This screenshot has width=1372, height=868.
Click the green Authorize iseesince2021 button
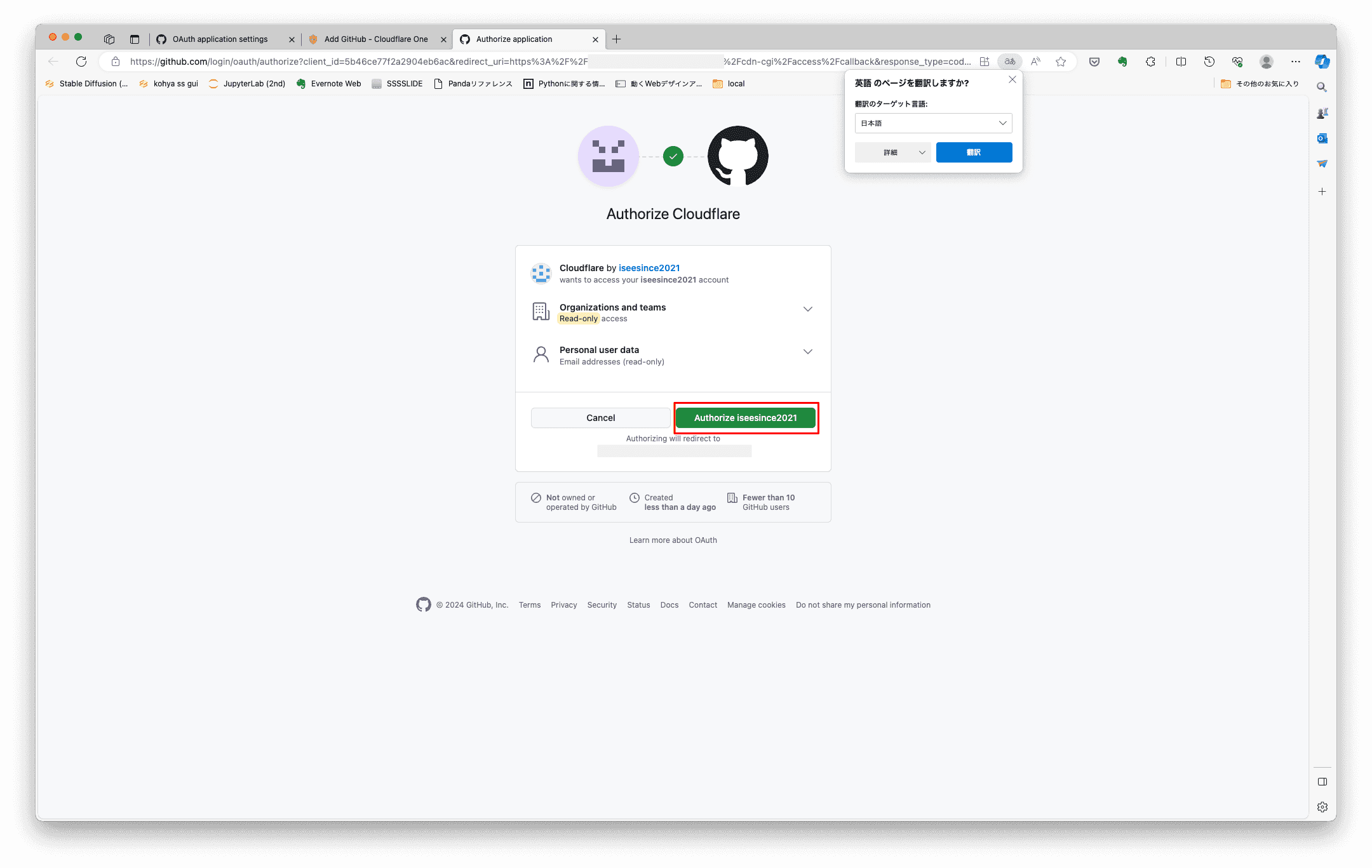click(745, 418)
